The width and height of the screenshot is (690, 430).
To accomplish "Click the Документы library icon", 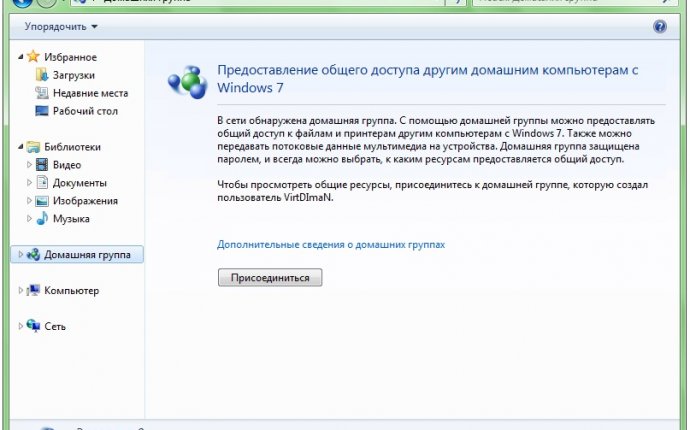I will pyautogui.click(x=42, y=182).
